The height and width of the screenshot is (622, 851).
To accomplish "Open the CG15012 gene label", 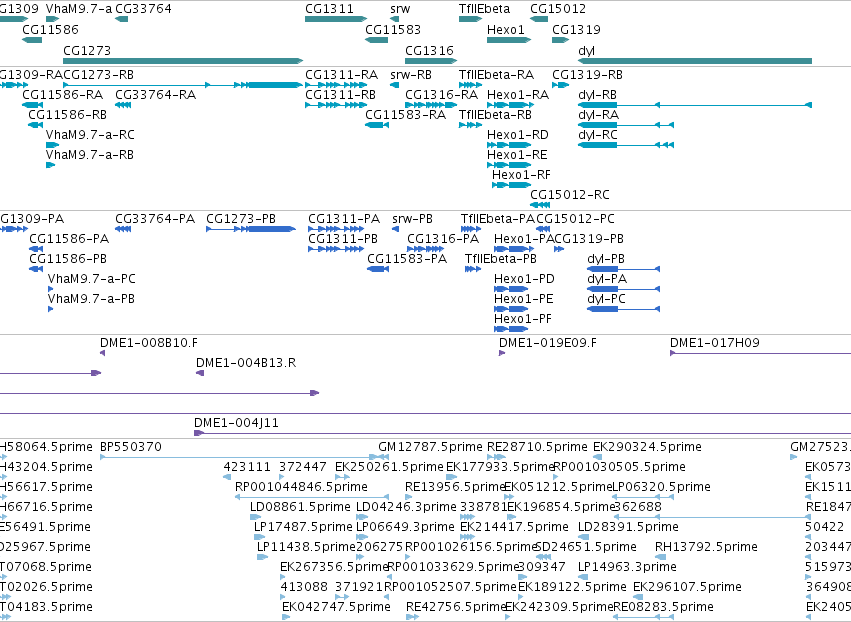I will coord(558,9).
